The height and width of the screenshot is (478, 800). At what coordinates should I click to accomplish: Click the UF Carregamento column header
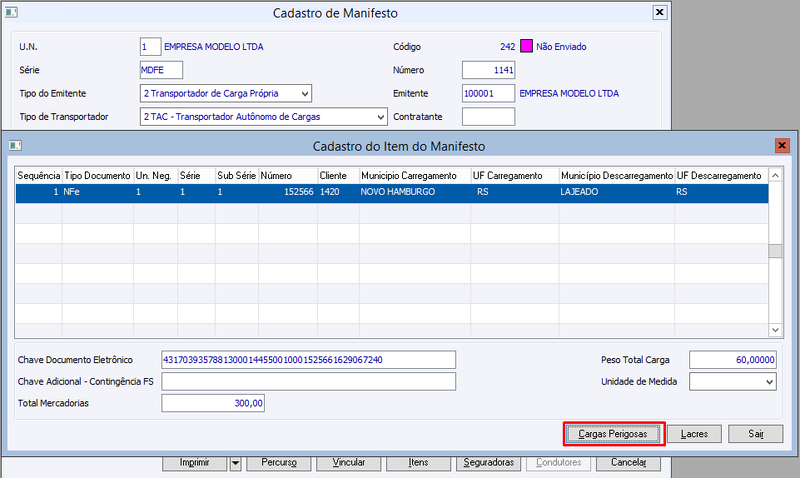click(514, 175)
